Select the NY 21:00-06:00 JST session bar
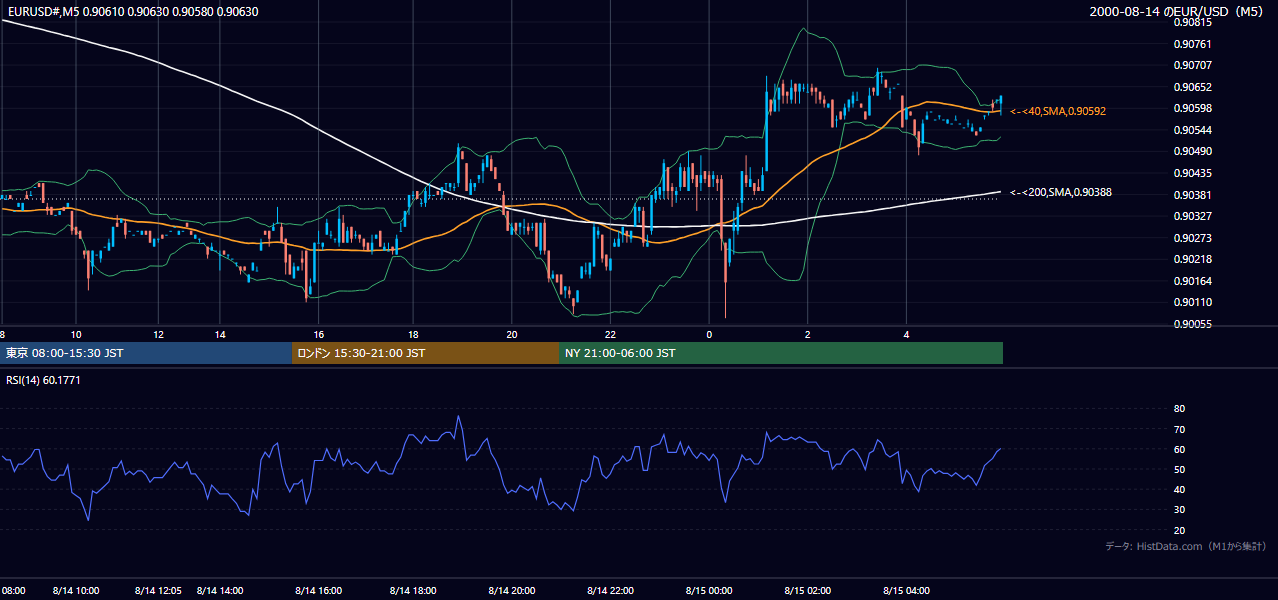 click(x=781, y=353)
